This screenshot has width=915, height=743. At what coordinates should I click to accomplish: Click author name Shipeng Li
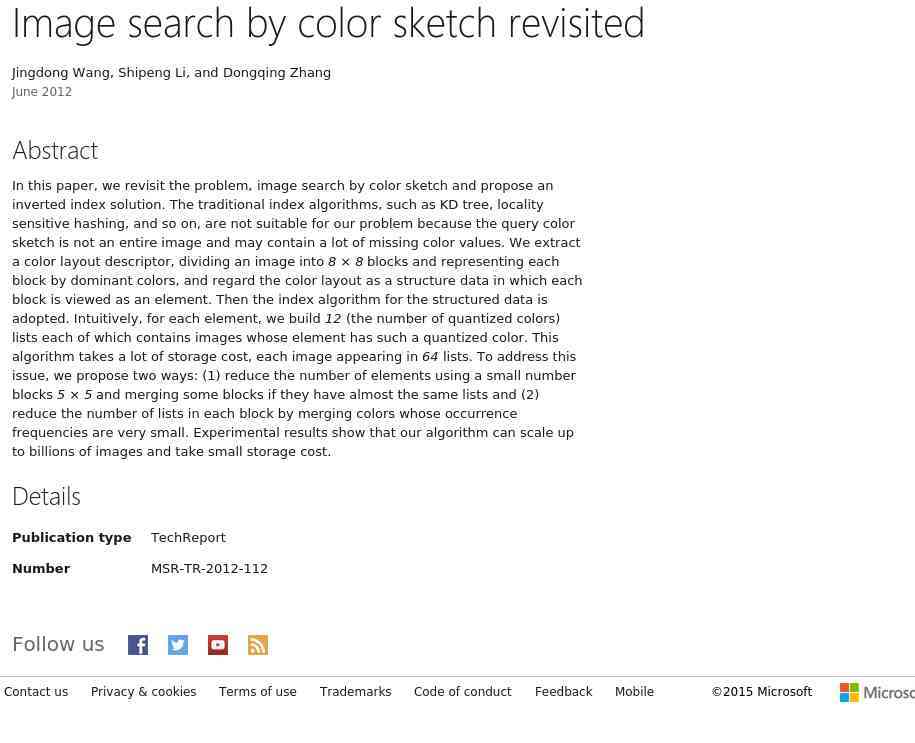point(153,73)
